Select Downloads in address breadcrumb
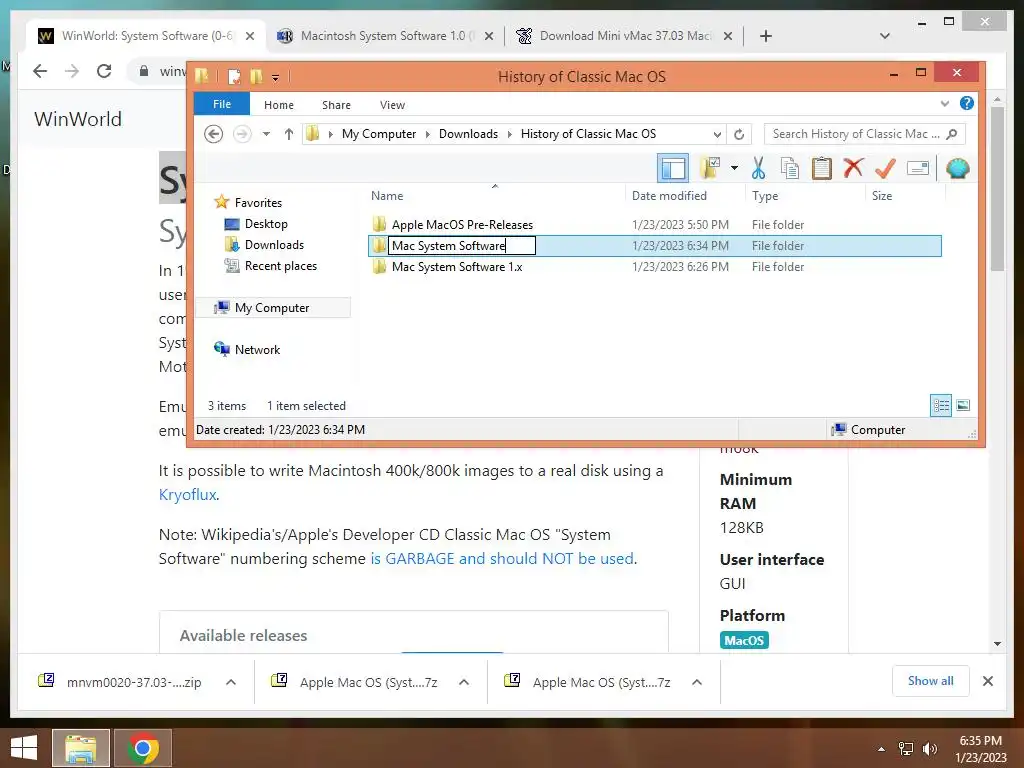The width and height of the screenshot is (1024, 768). [468, 134]
